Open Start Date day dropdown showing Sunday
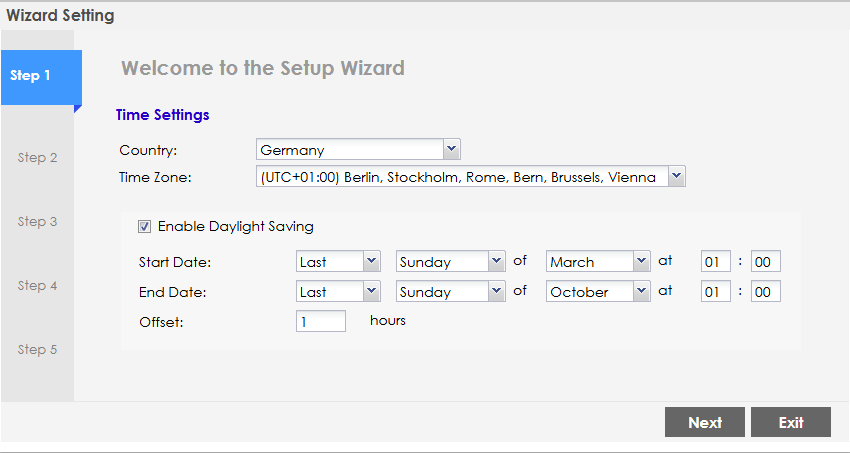This screenshot has height=453, width=850. (x=450, y=262)
